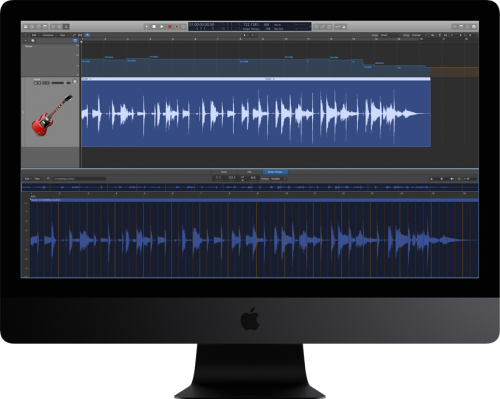Image resolution: width=500 pixels, height=399 pixels.
Task: Click the waveform zoom button
Action: click(432, 35)
